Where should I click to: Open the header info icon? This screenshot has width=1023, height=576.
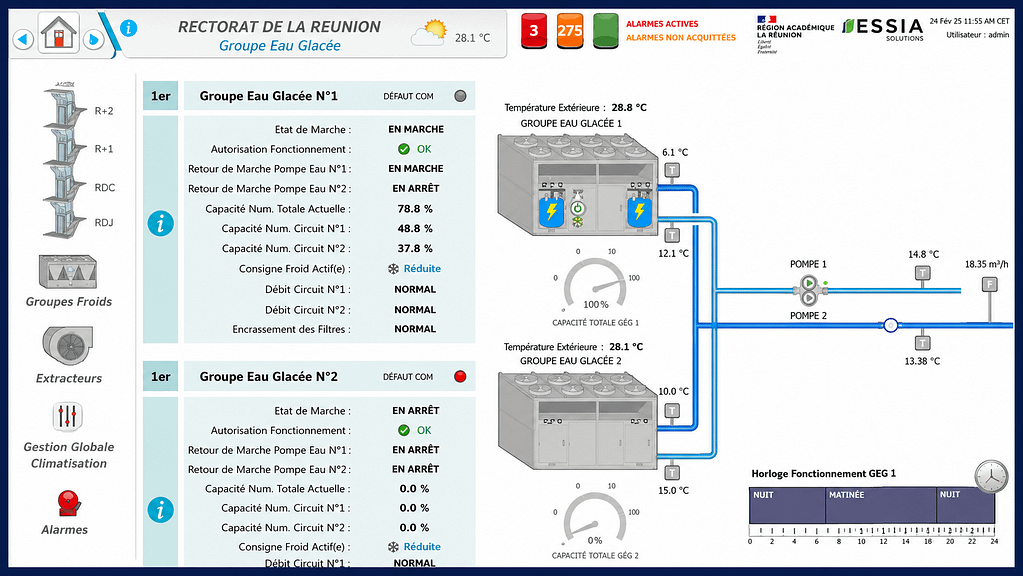[x=129, y=28]
